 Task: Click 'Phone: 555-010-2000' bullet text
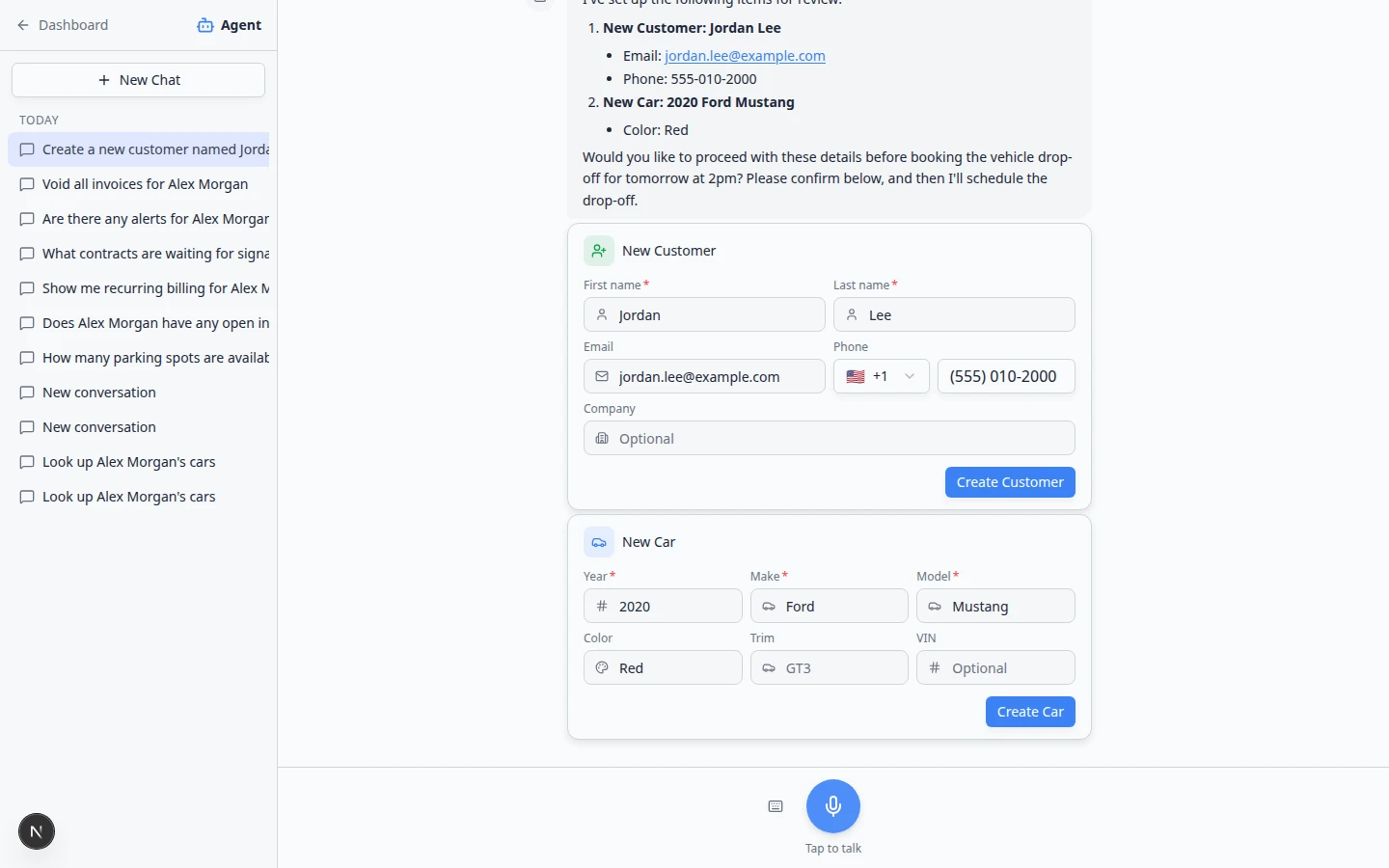pos(690,79)
